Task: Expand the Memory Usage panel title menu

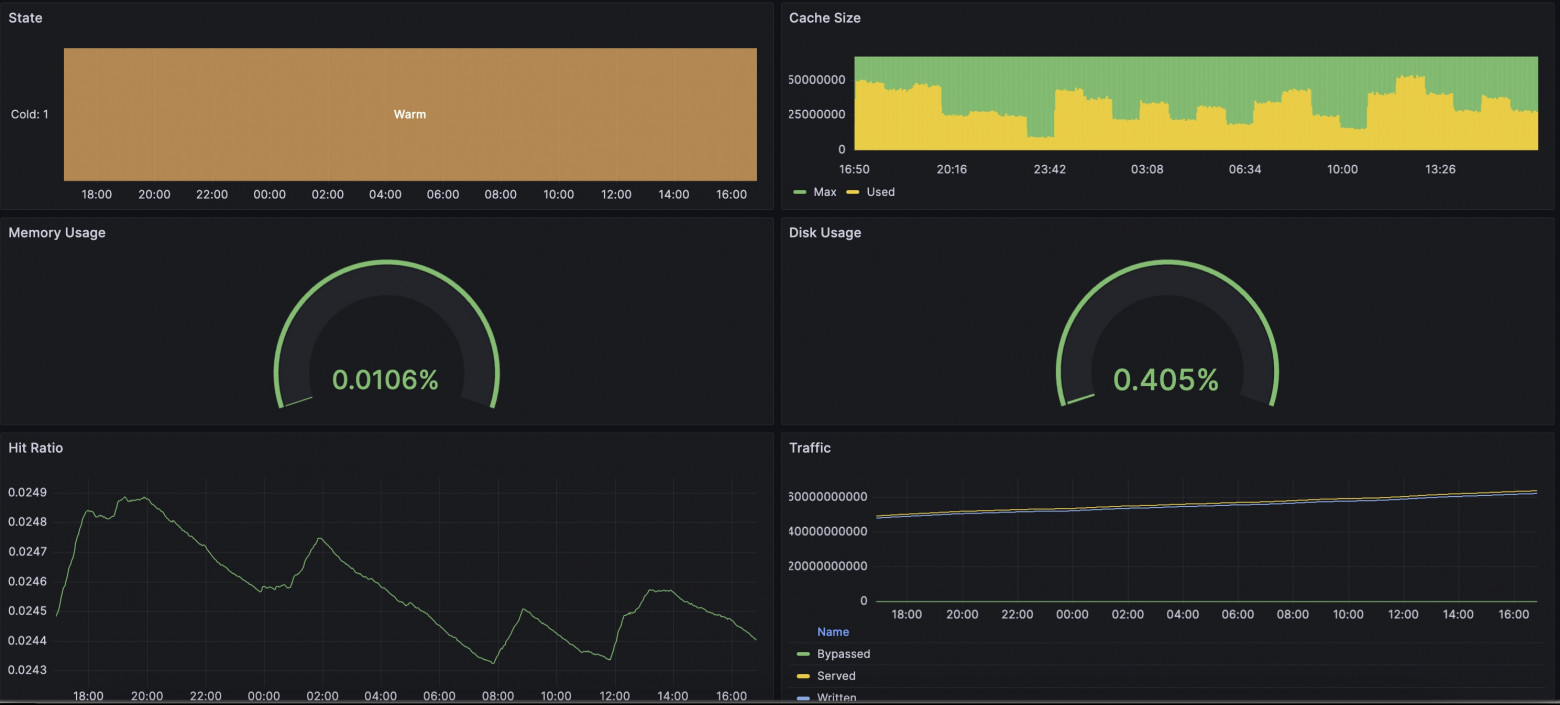Action: tap(57, 233)
